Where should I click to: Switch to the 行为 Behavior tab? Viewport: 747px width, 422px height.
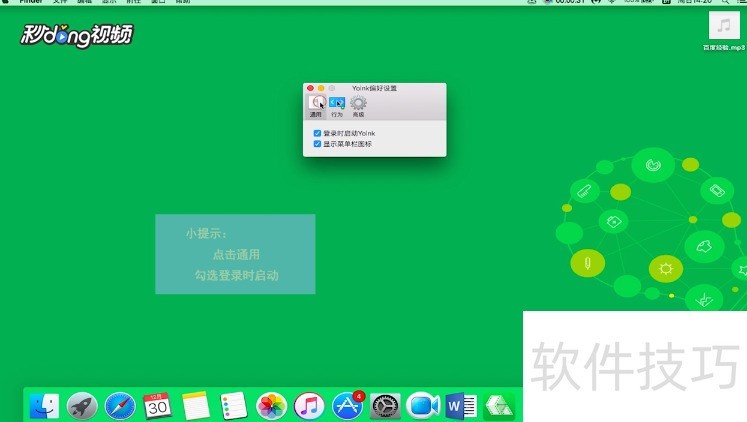pyautogui.click(x=337, y=106)
